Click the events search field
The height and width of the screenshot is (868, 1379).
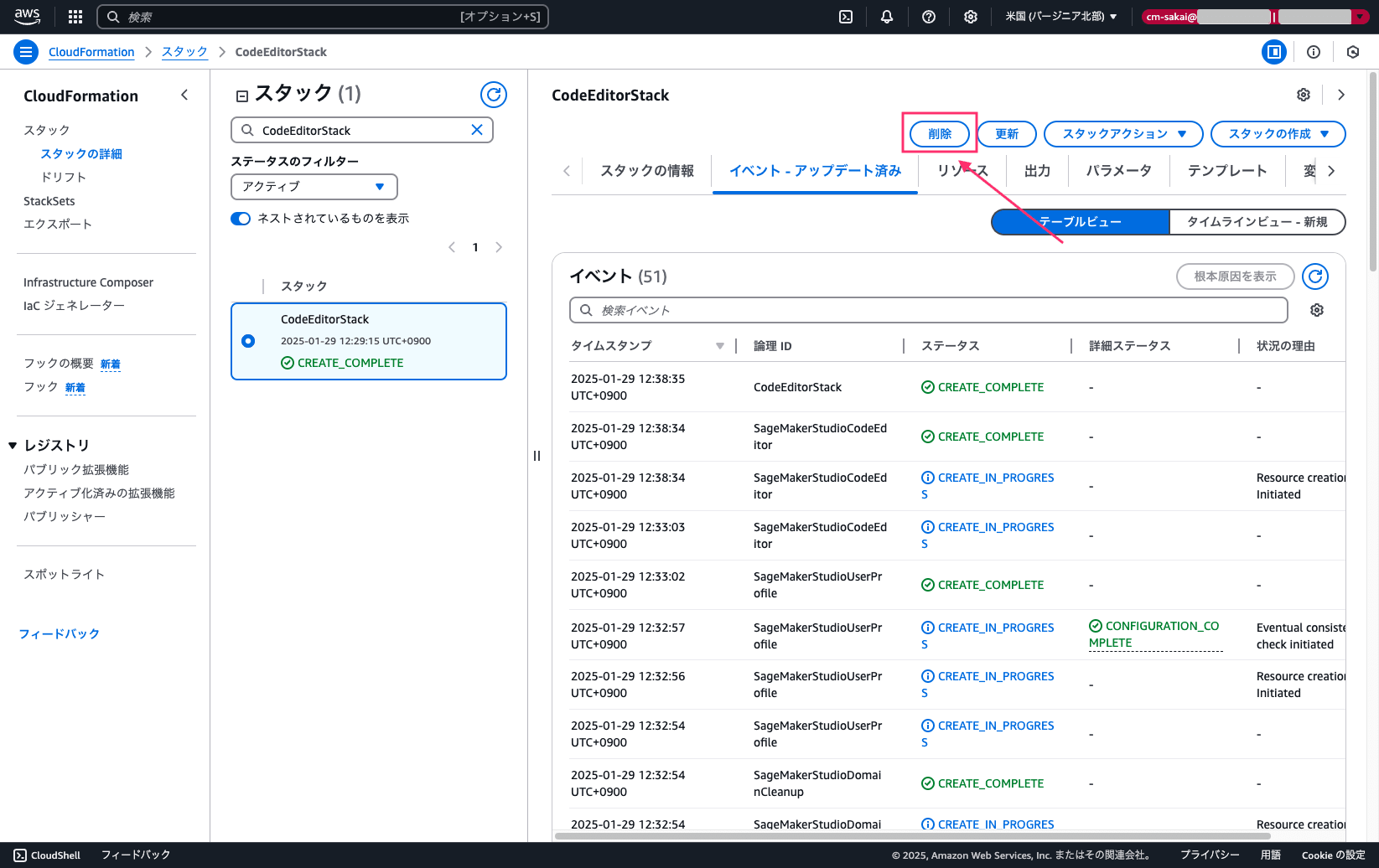point(929,310)
